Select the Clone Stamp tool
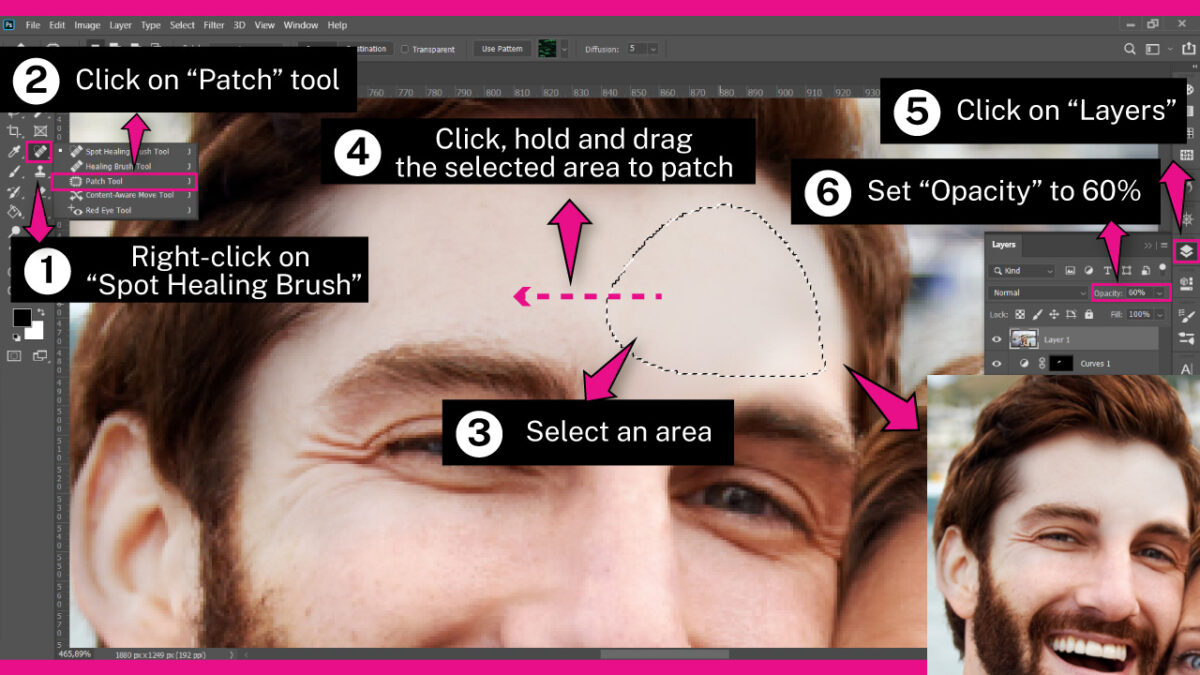 39,170
